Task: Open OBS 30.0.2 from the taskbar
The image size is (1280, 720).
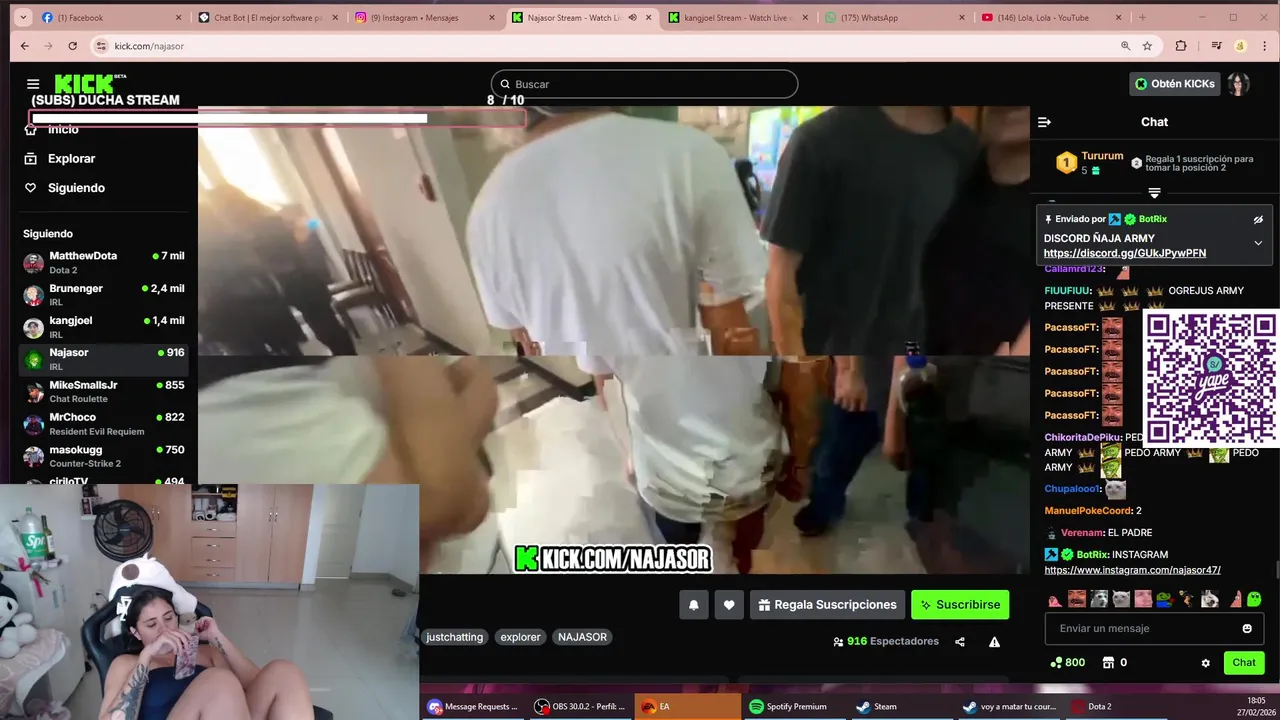Action: click(x=579, y=706)
